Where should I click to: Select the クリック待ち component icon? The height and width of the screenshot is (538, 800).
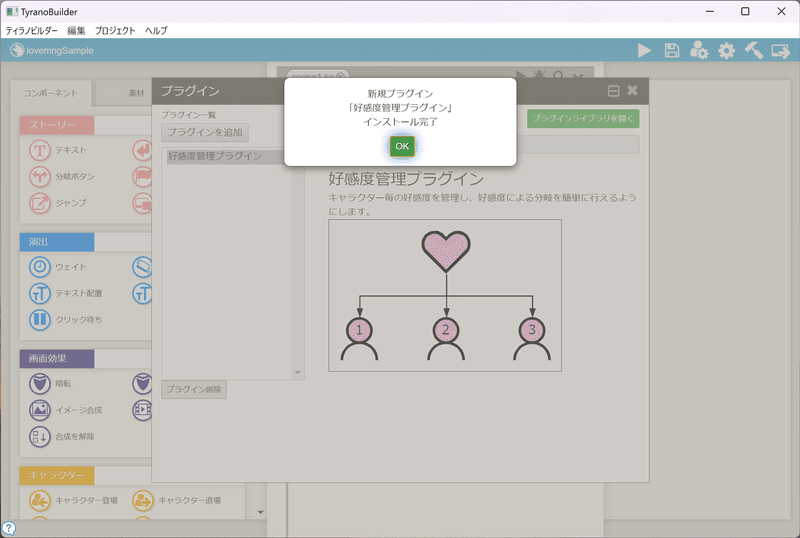click(39, 320)
